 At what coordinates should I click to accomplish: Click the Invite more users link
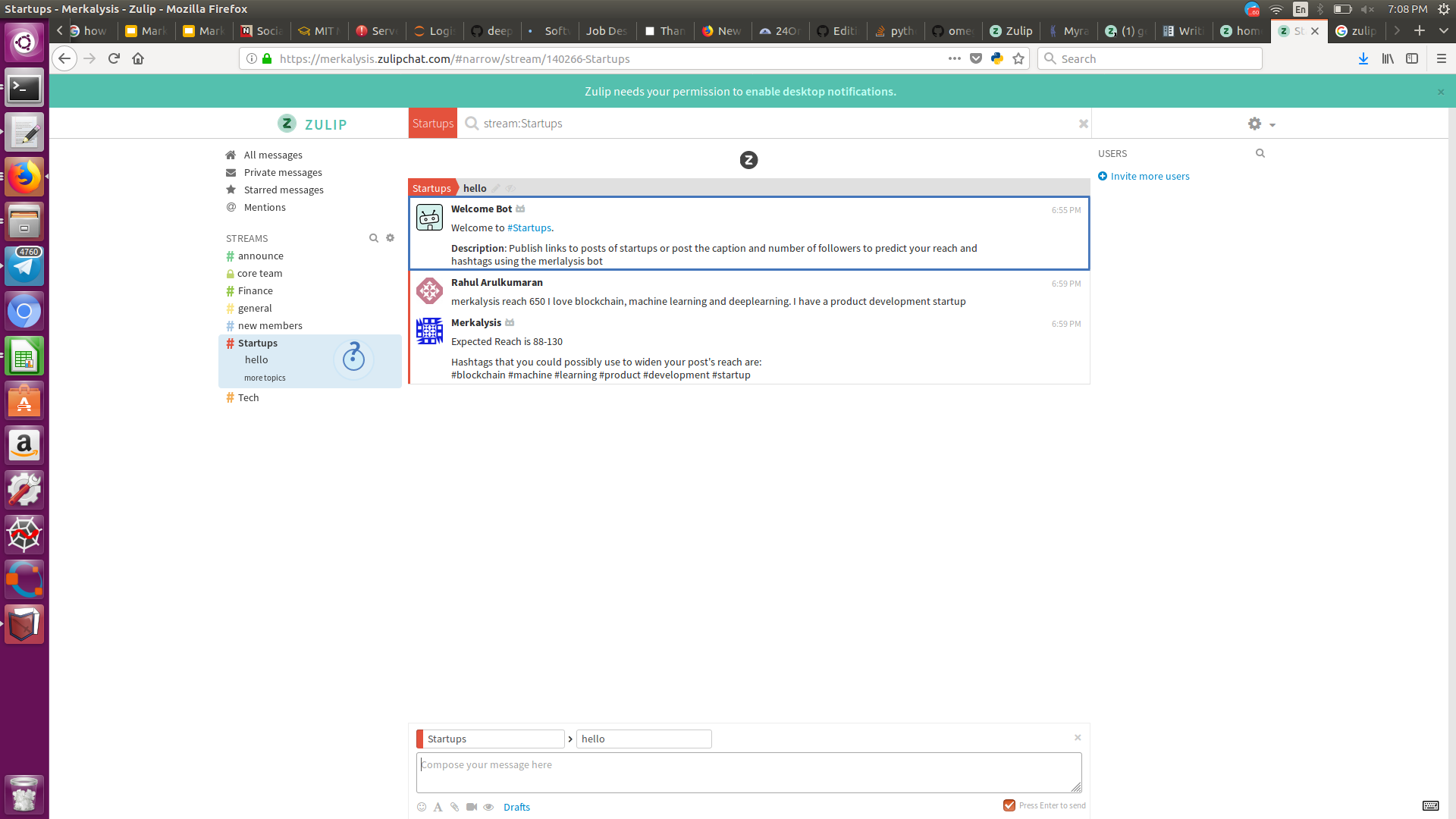(1150, 176)
